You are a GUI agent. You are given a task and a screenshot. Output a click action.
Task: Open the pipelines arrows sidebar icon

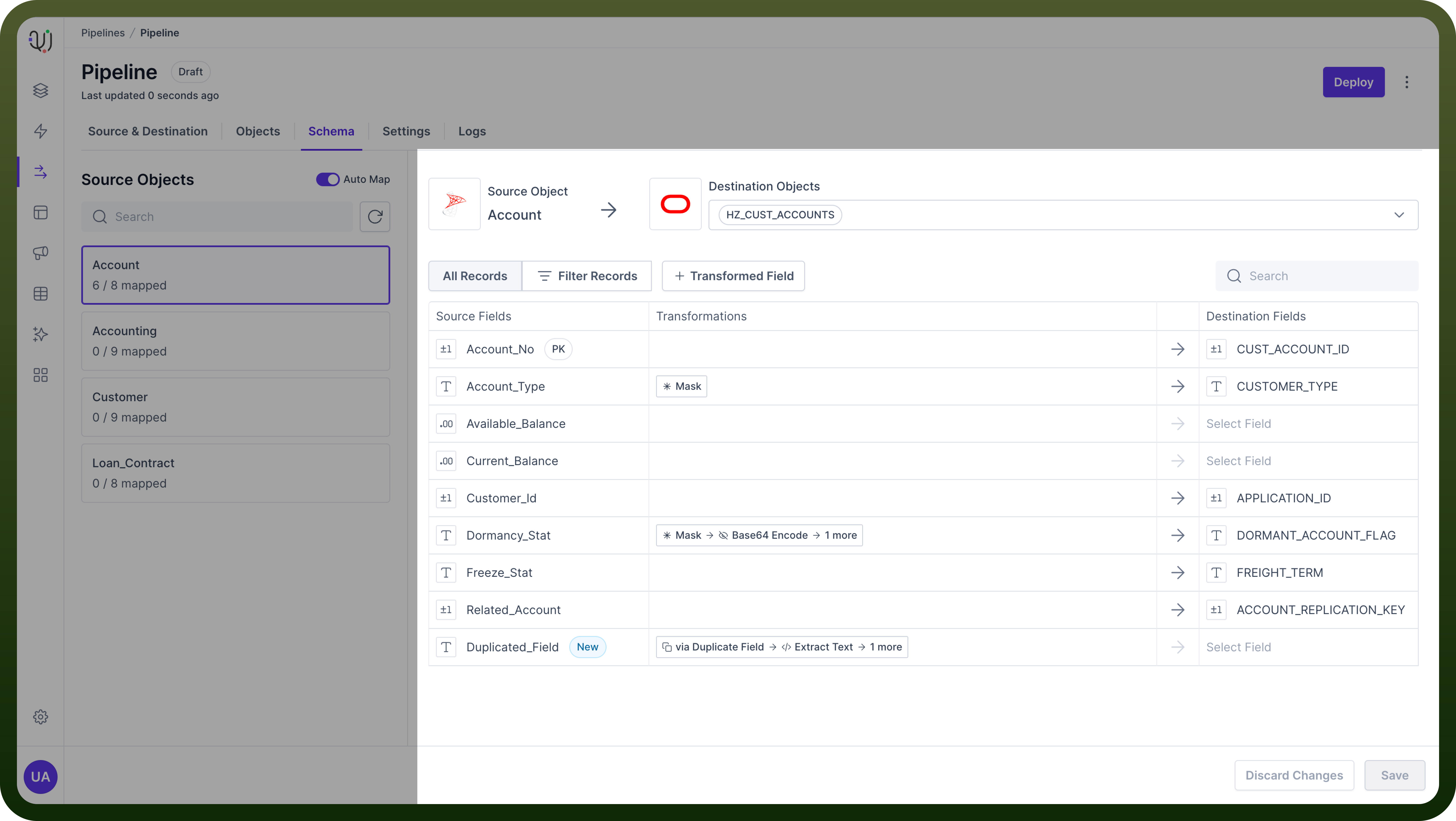pyautogui.click(x=41, y=172)
